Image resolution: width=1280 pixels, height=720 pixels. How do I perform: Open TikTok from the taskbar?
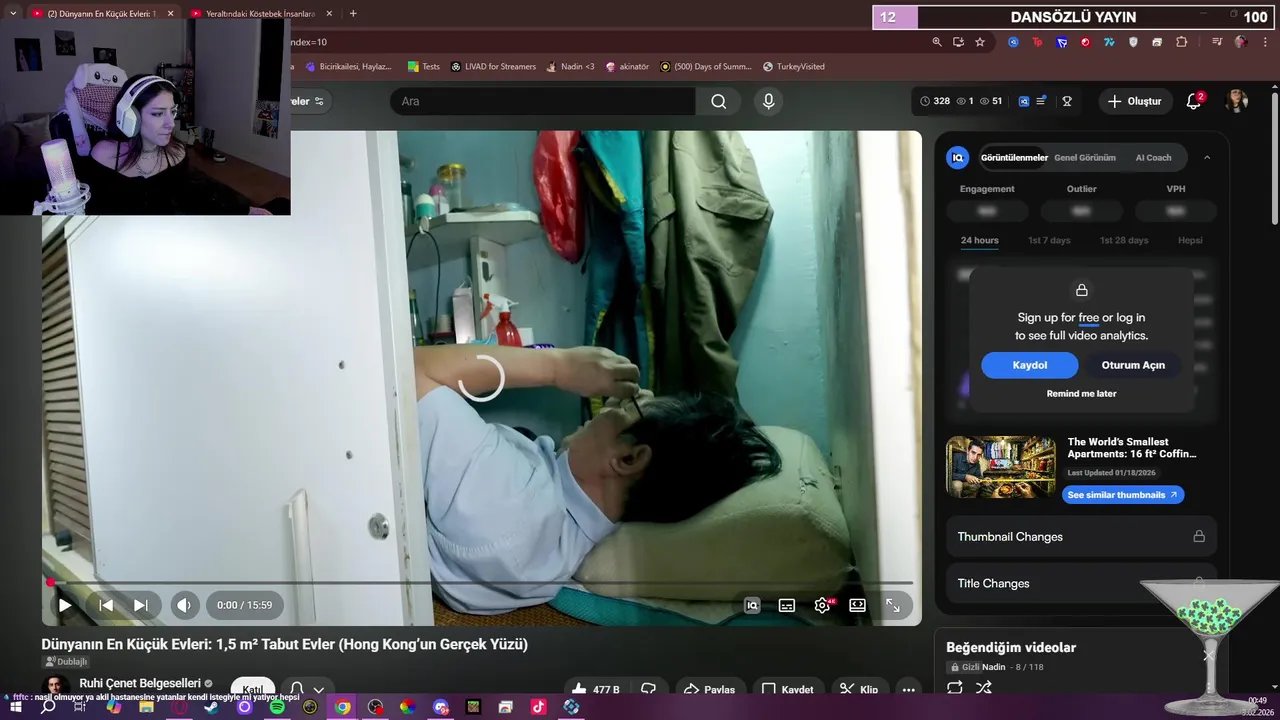[x=538, y=707]
